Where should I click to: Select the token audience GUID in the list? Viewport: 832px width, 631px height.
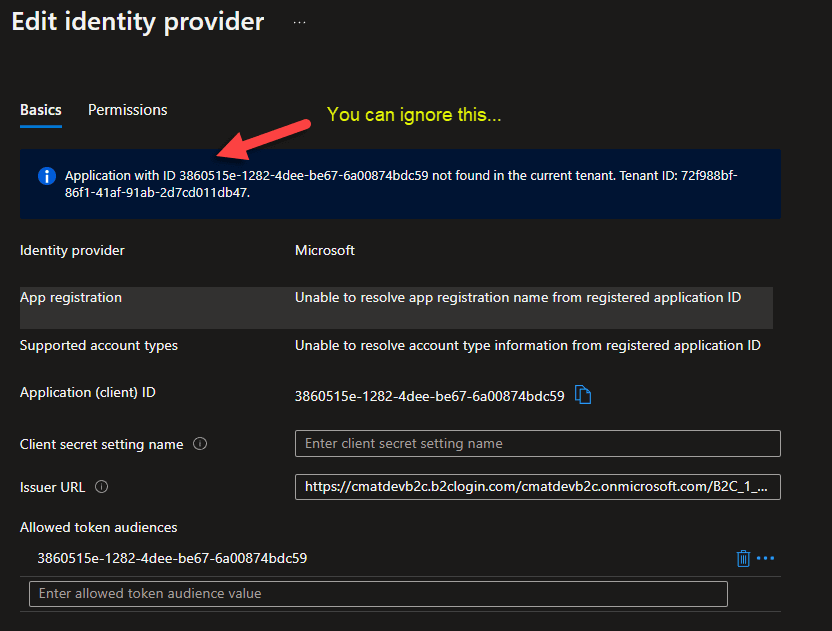(x=172, y=558)
